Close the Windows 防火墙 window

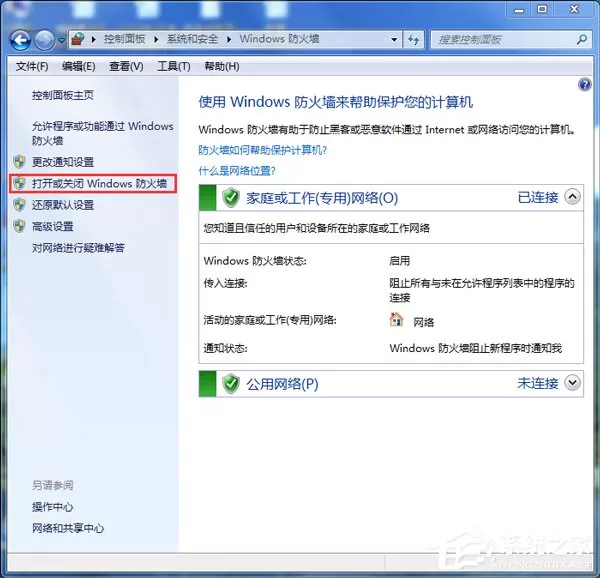[x=574, y=9]
